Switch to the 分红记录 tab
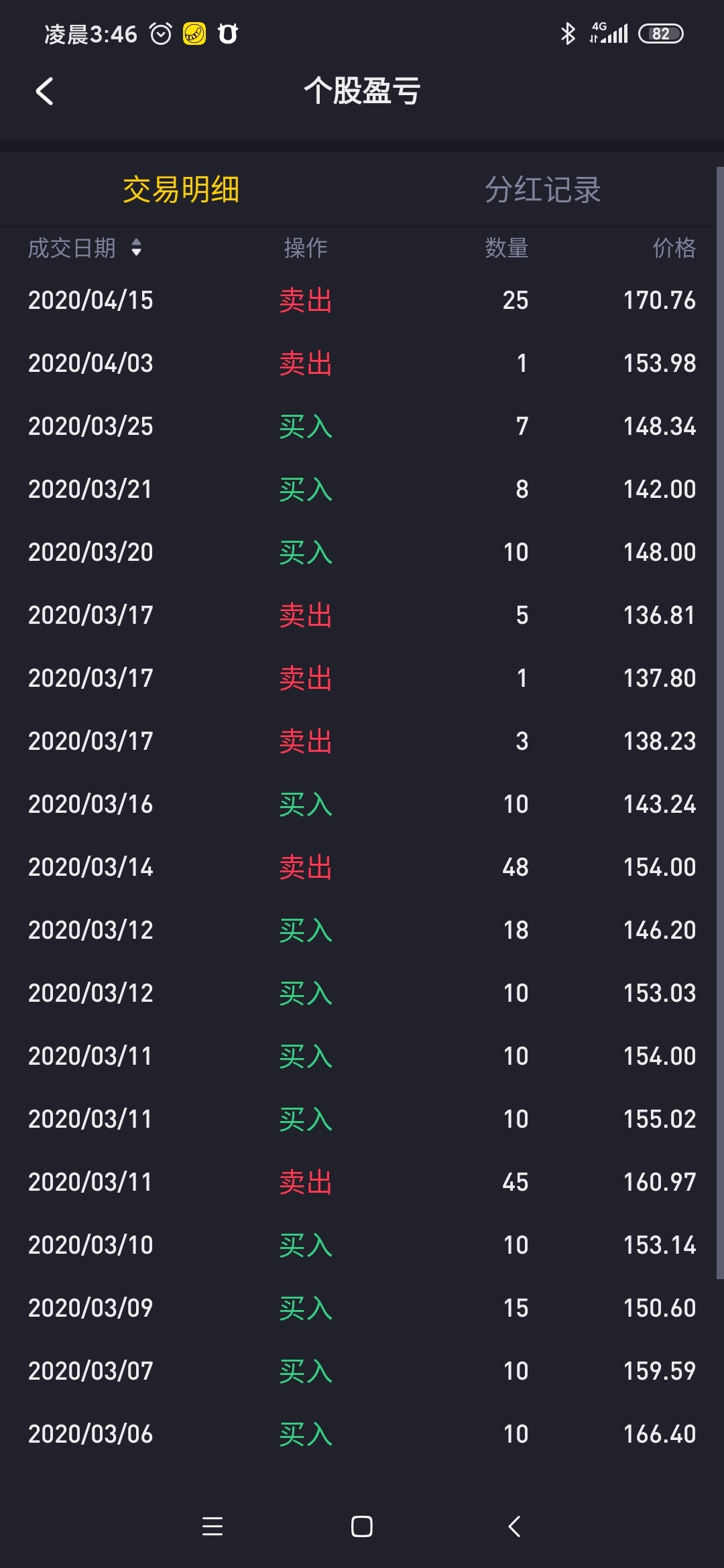This screenshot has width=724, height=1568. 543,190
